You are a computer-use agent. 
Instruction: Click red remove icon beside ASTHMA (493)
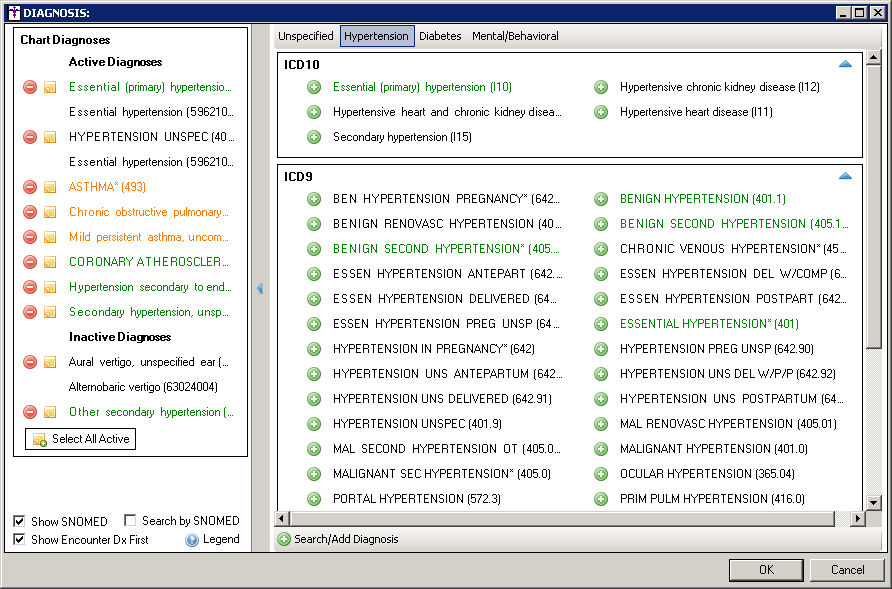coord(30,187)
